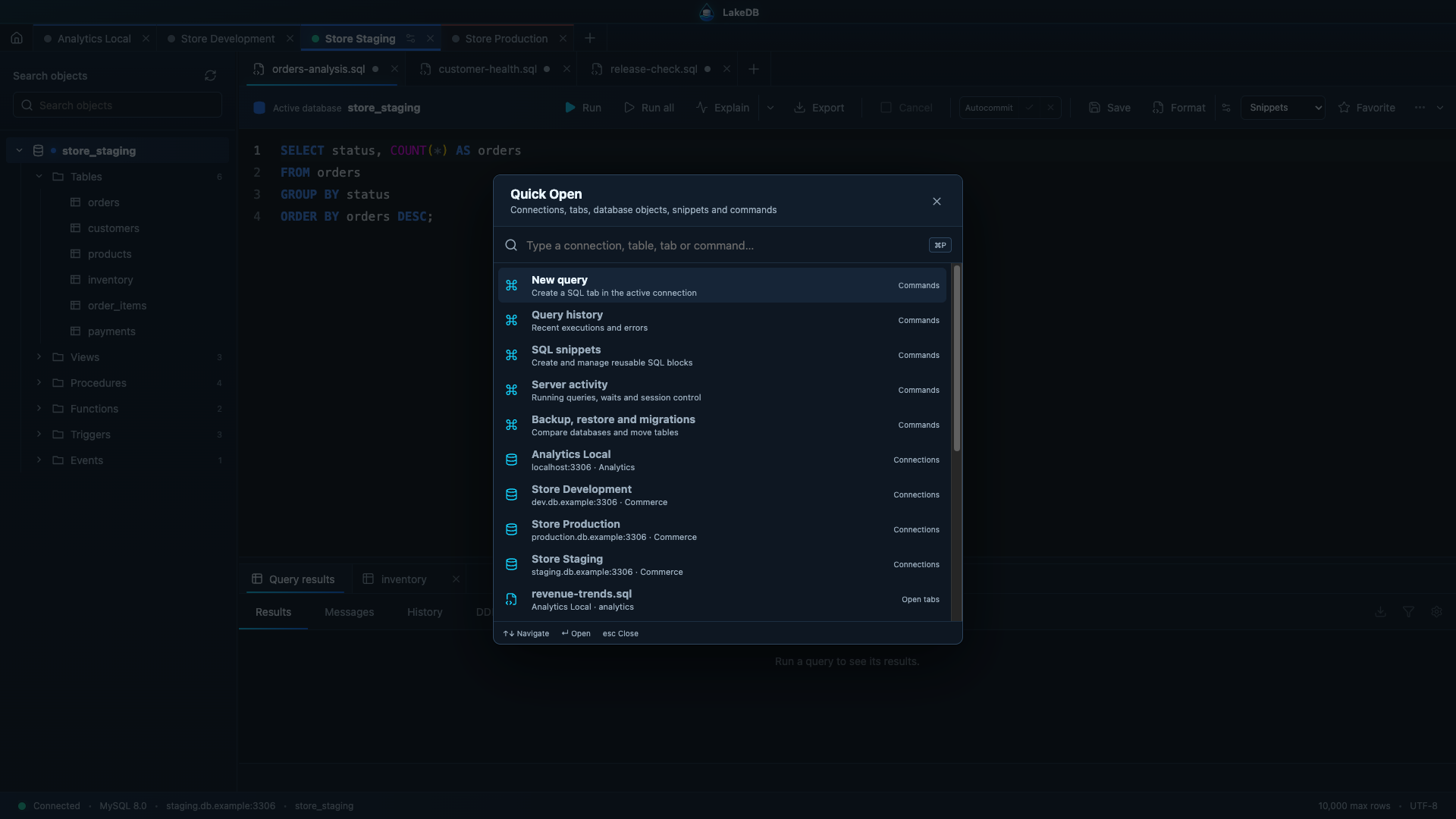Collapse the Tables folder
The width and height of the screenshot is (1456, 819).
tap(39, 177)
